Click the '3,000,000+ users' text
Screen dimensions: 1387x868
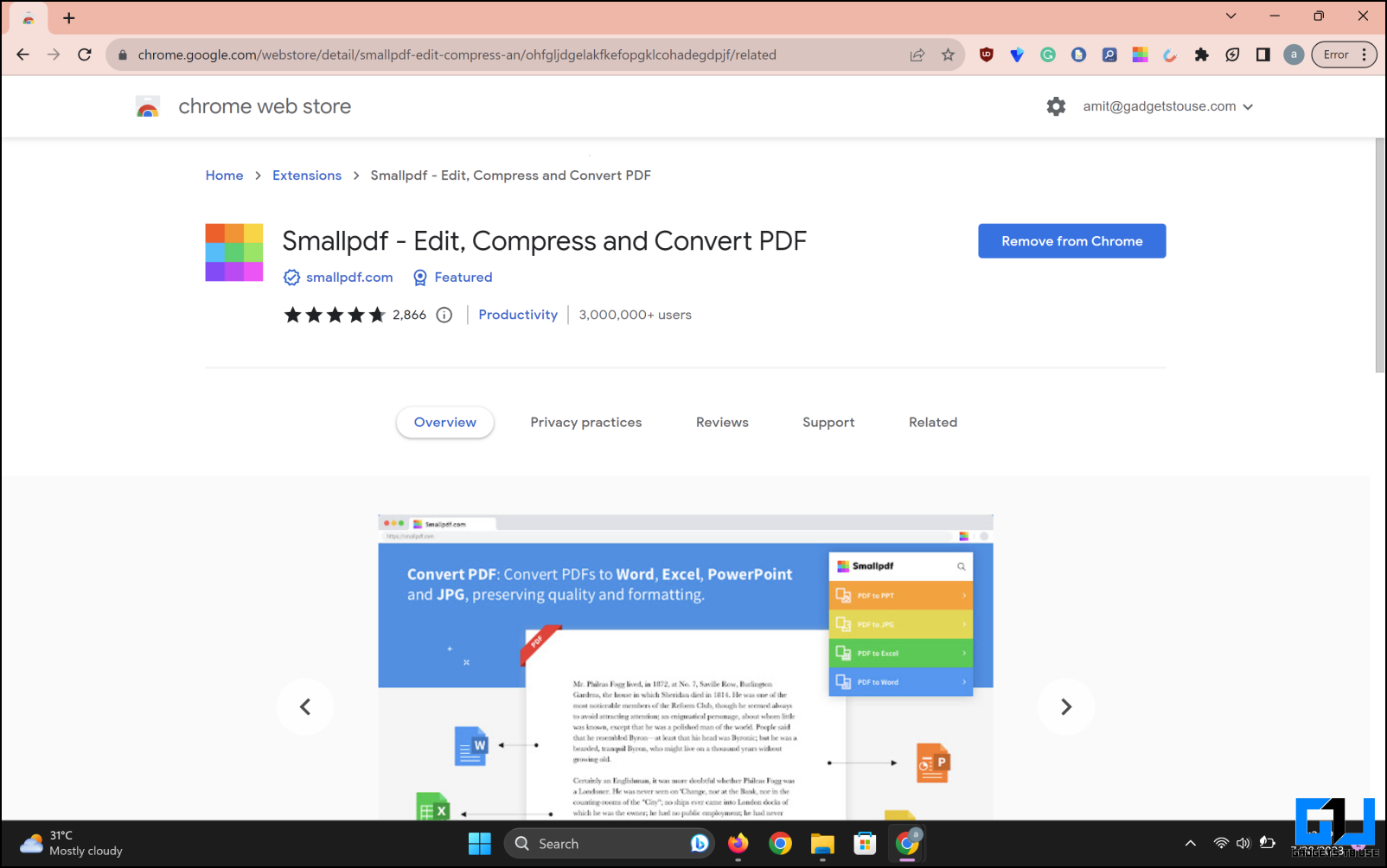(x=636, y=315)
